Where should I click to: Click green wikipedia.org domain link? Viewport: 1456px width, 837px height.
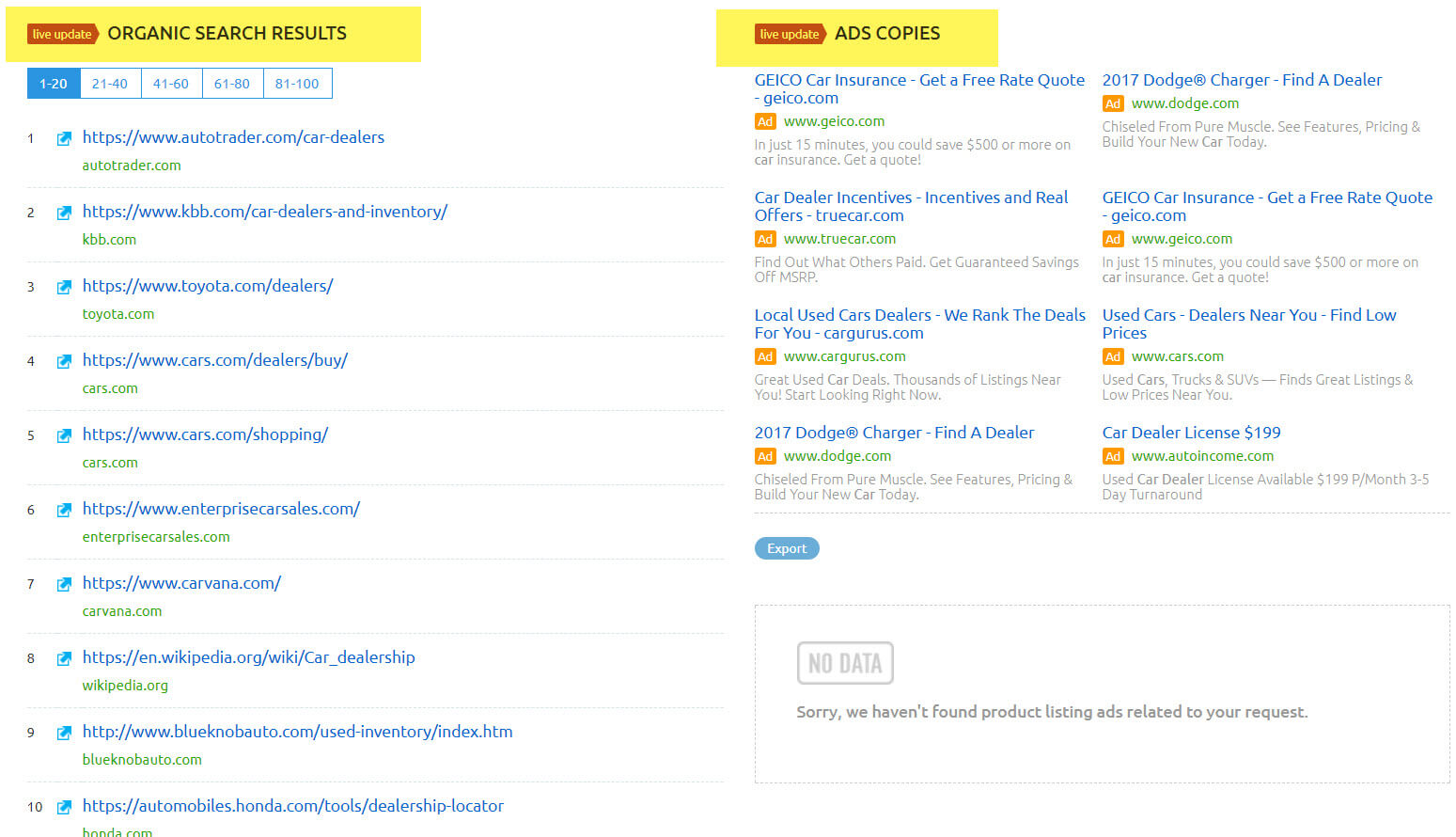pos(125,686)
